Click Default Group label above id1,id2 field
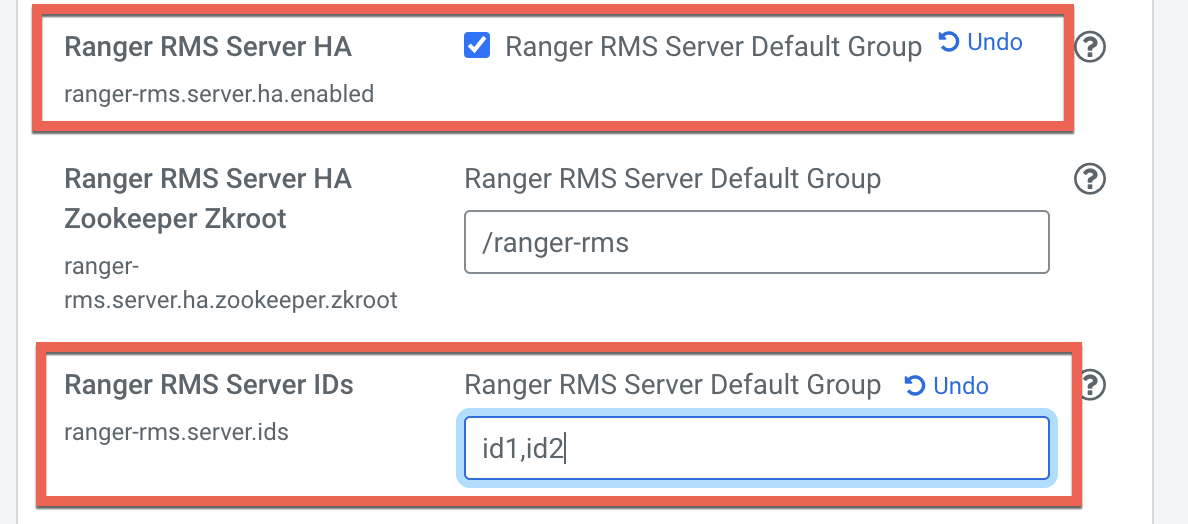 point(672,385)
